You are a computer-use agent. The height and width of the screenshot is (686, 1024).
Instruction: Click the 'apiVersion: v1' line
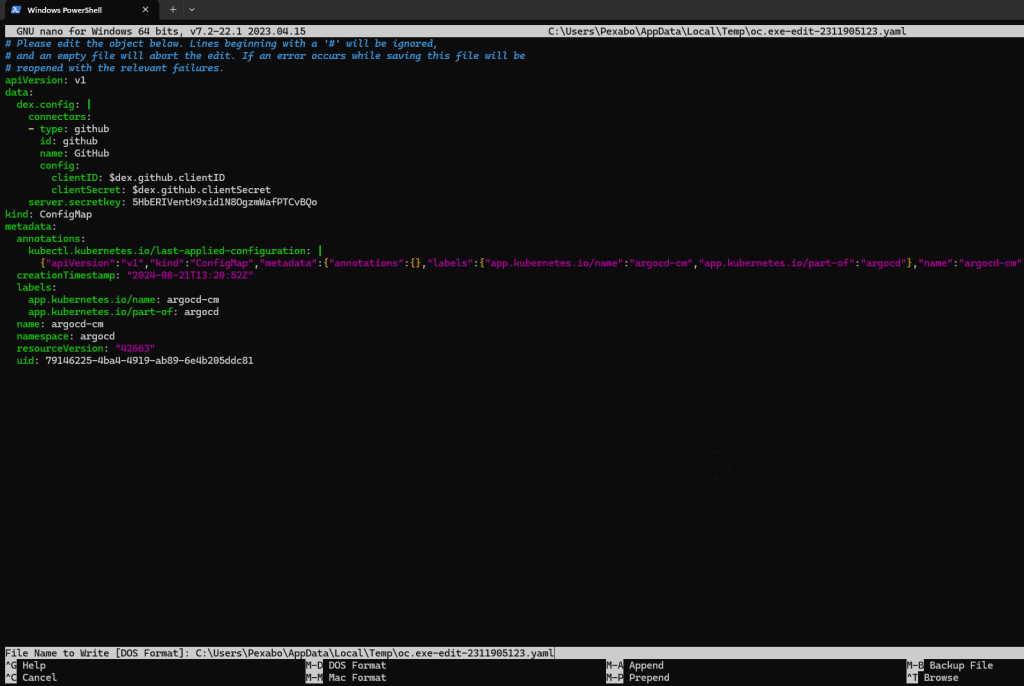pos(45,80)
